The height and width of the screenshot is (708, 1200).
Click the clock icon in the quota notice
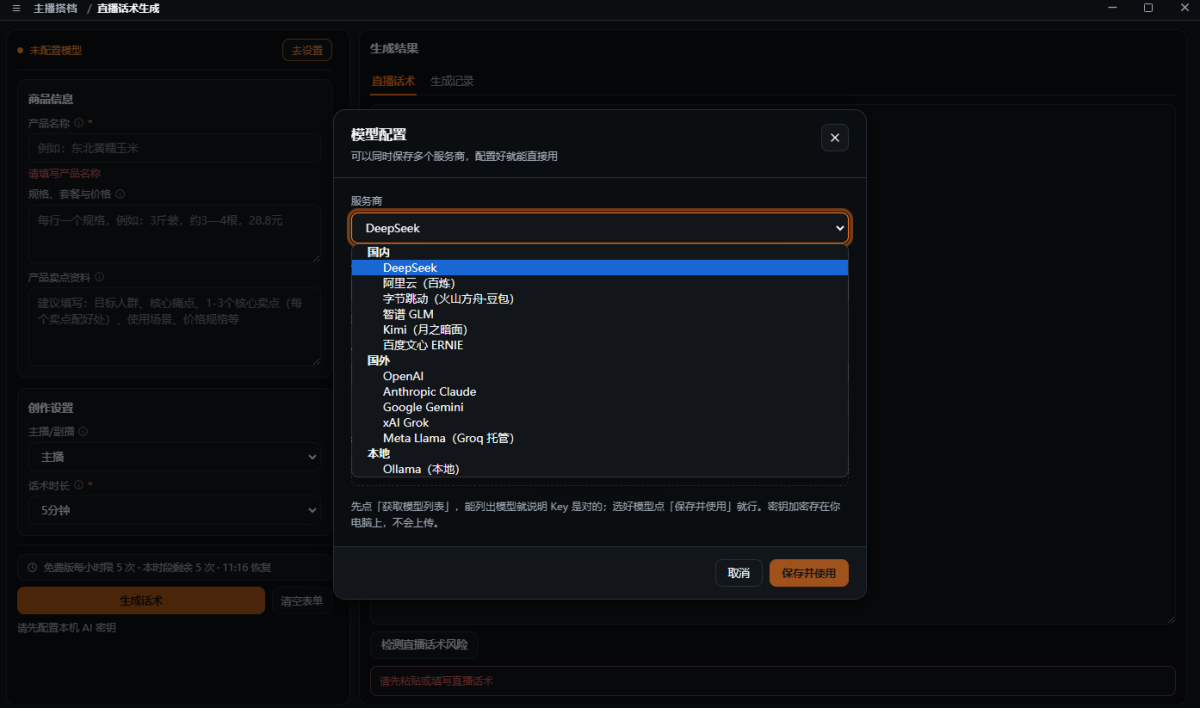click(x=32, y=567)
